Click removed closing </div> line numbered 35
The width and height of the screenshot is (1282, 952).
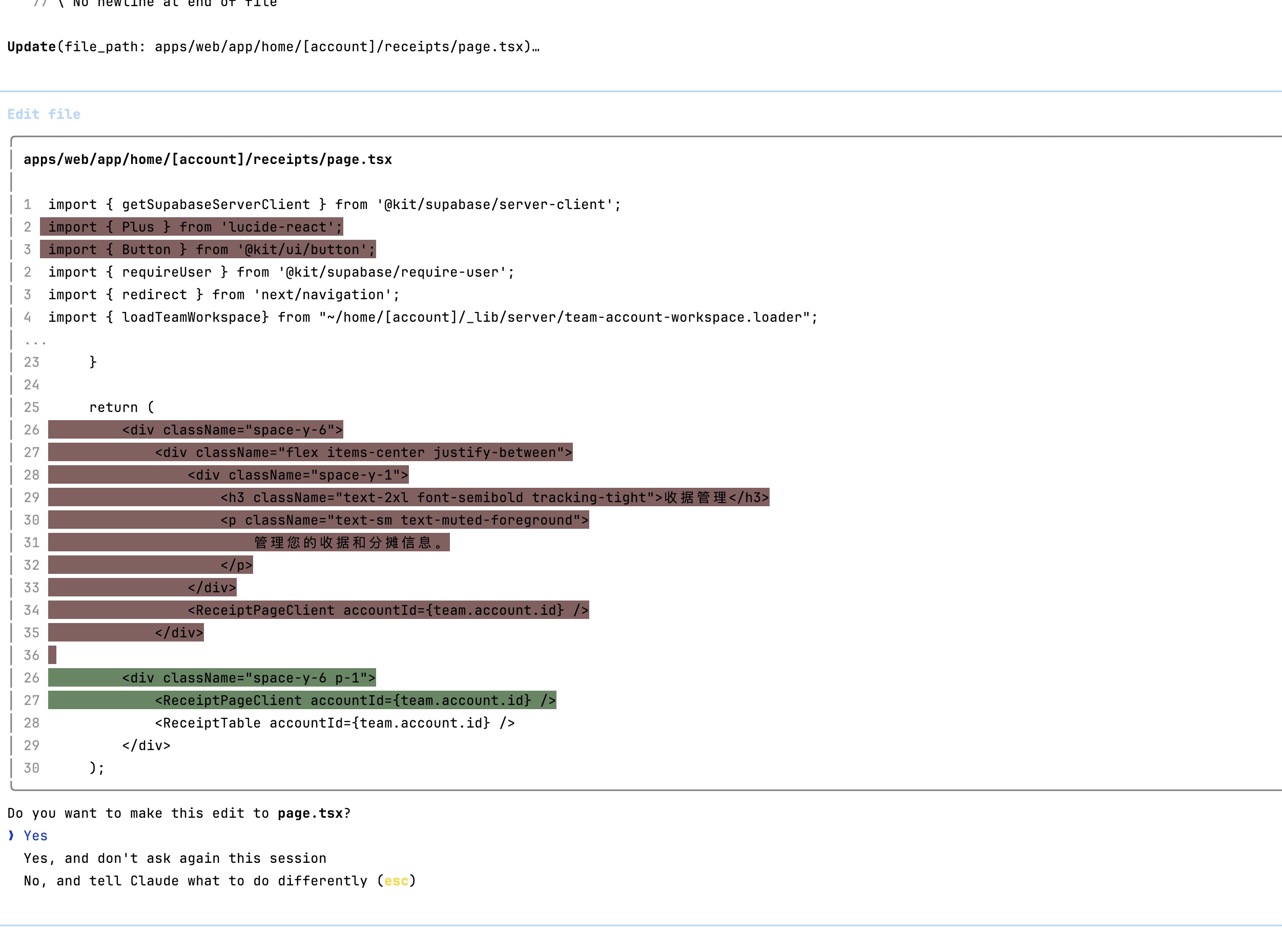(x=126, y=633)
